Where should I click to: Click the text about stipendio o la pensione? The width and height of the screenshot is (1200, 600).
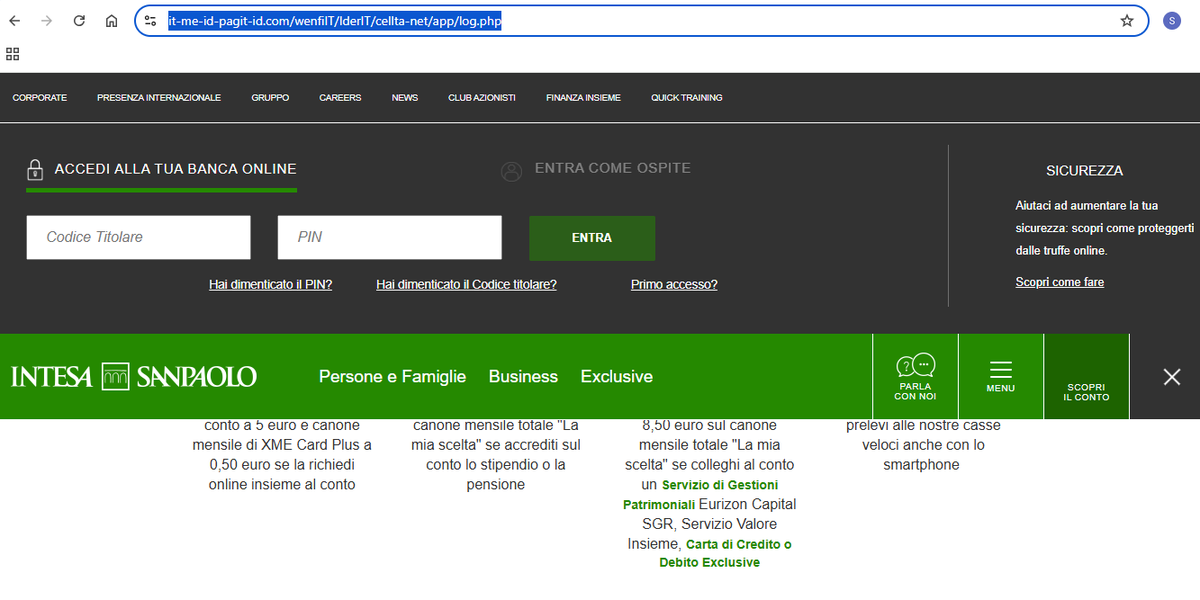coord(496,455)
